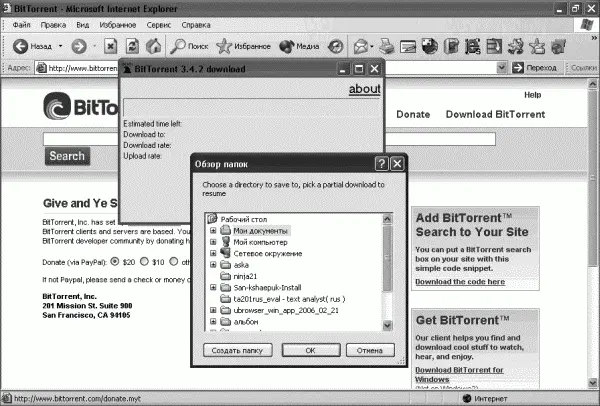600x406 pixels.
Task: Click the BitTorrent site search input field
Action: click(x=440, y=139)
